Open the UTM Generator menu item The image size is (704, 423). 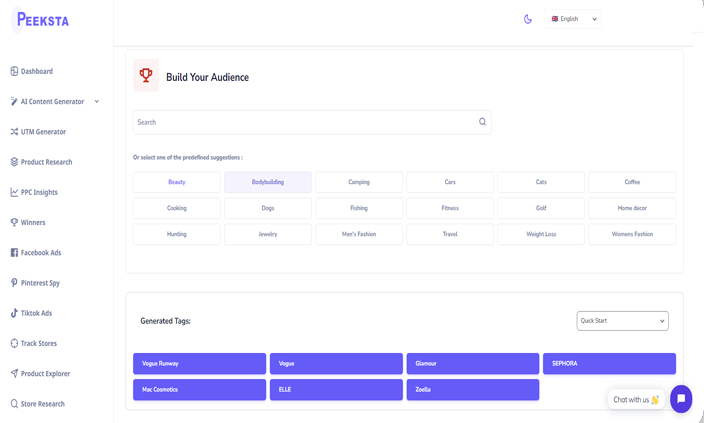click(43, 132)
